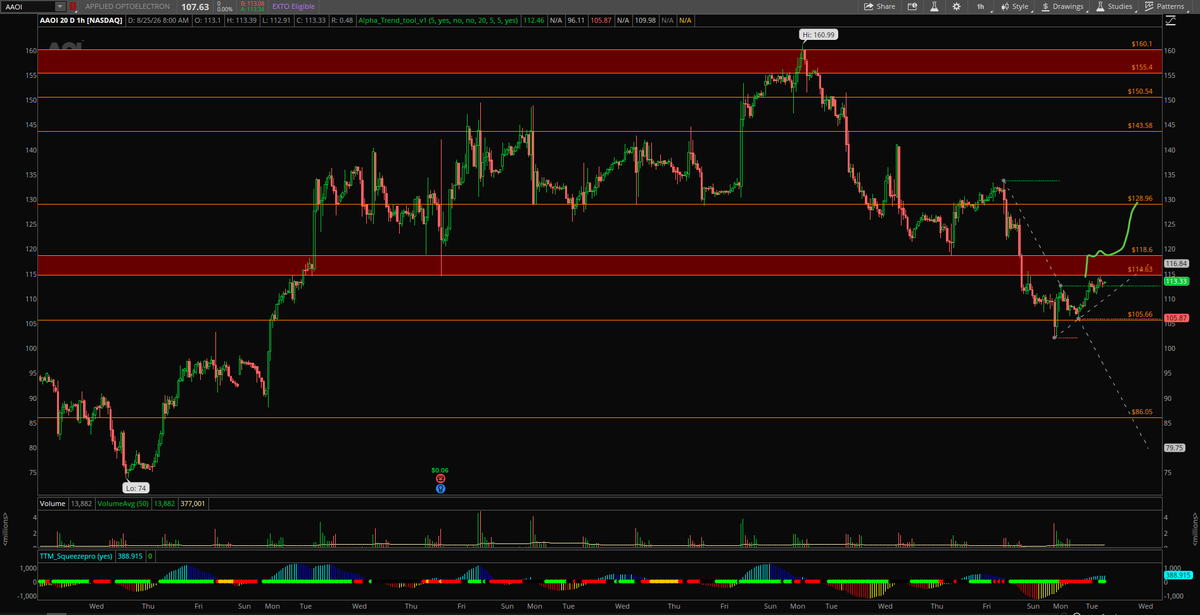This screenshot has width=1200, height=615.
Task: Click the $160.1 price level label
Action: pos(1141,45)
